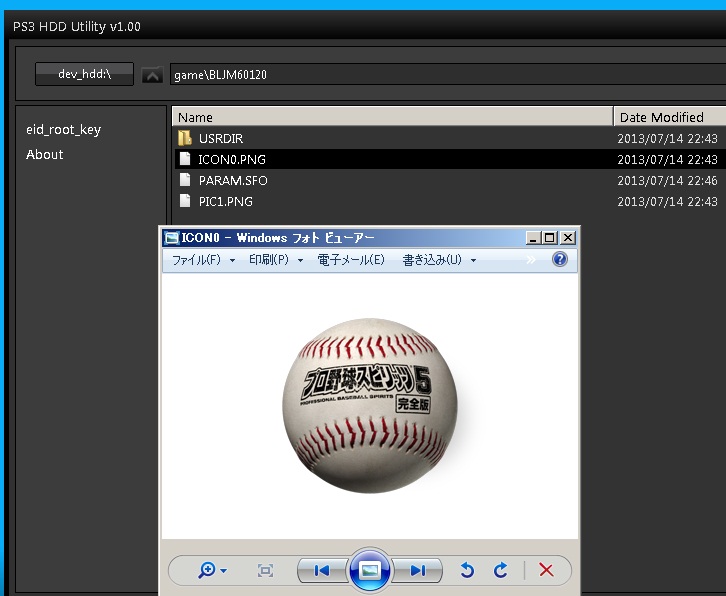Select the PIC1.PNG file row

pyautogui.click(x=449, y=201)
